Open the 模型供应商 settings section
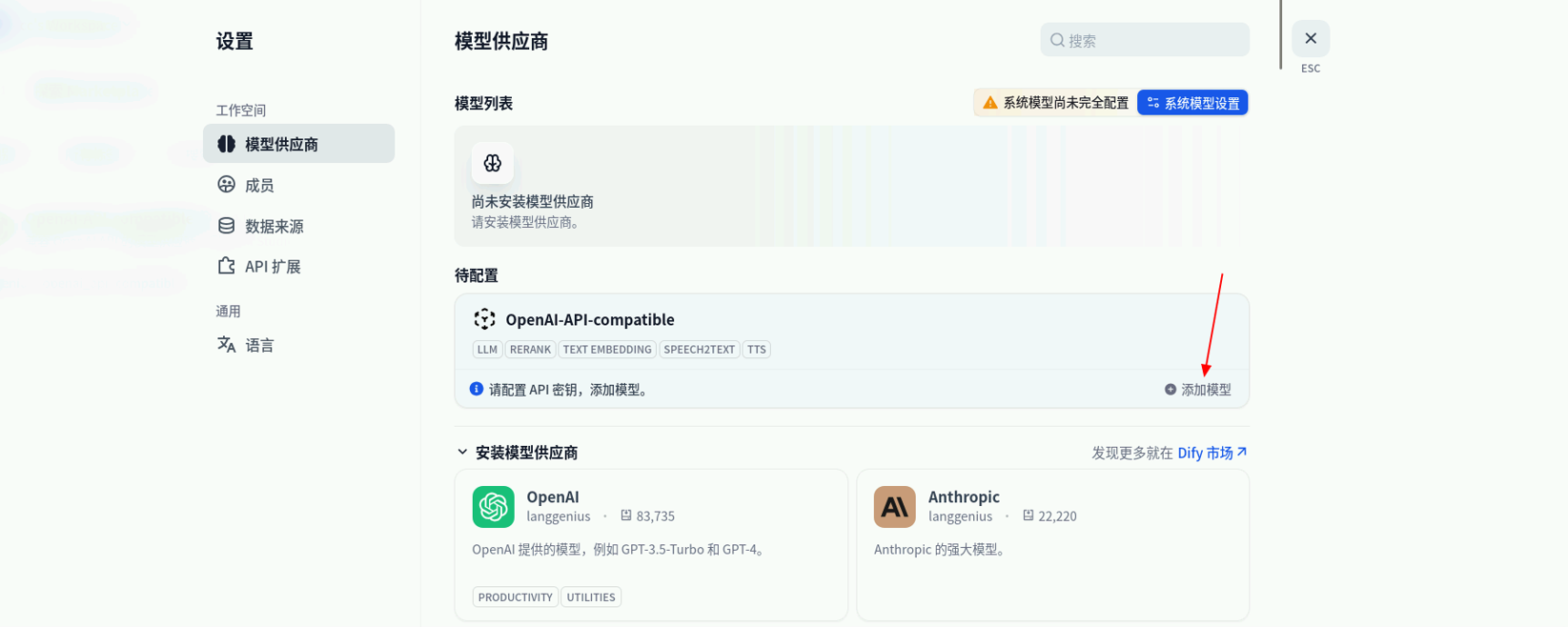 tap(298, 144)
